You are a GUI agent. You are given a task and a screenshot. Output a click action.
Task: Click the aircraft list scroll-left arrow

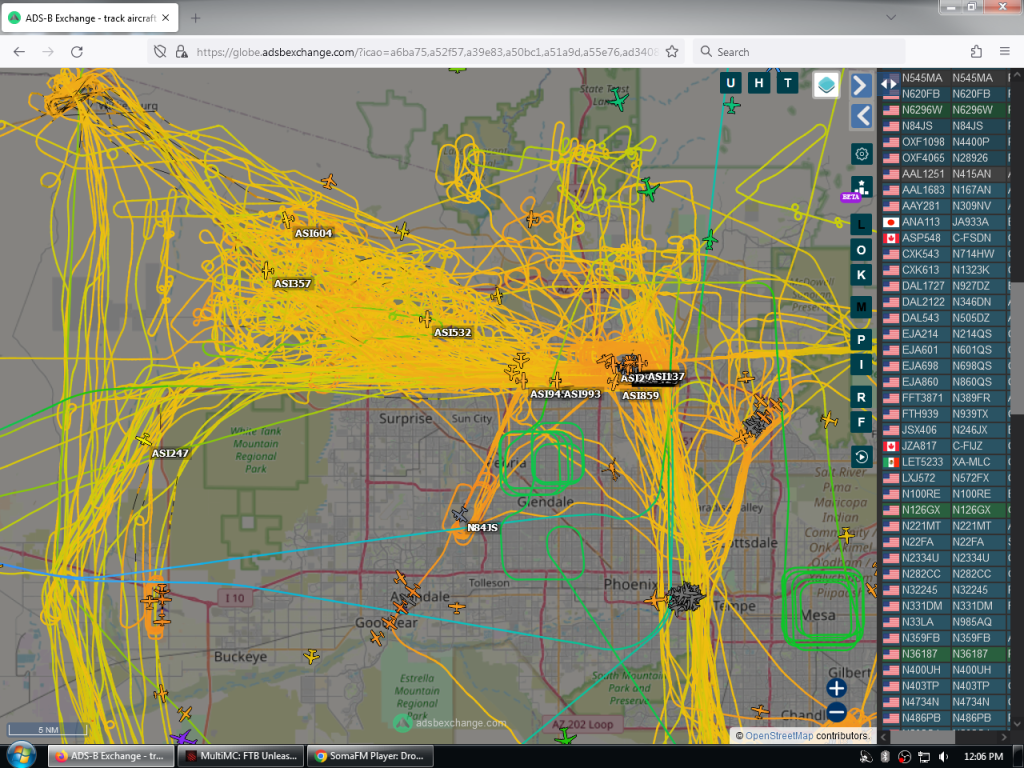pyautogui.click(x=884, y=737)
